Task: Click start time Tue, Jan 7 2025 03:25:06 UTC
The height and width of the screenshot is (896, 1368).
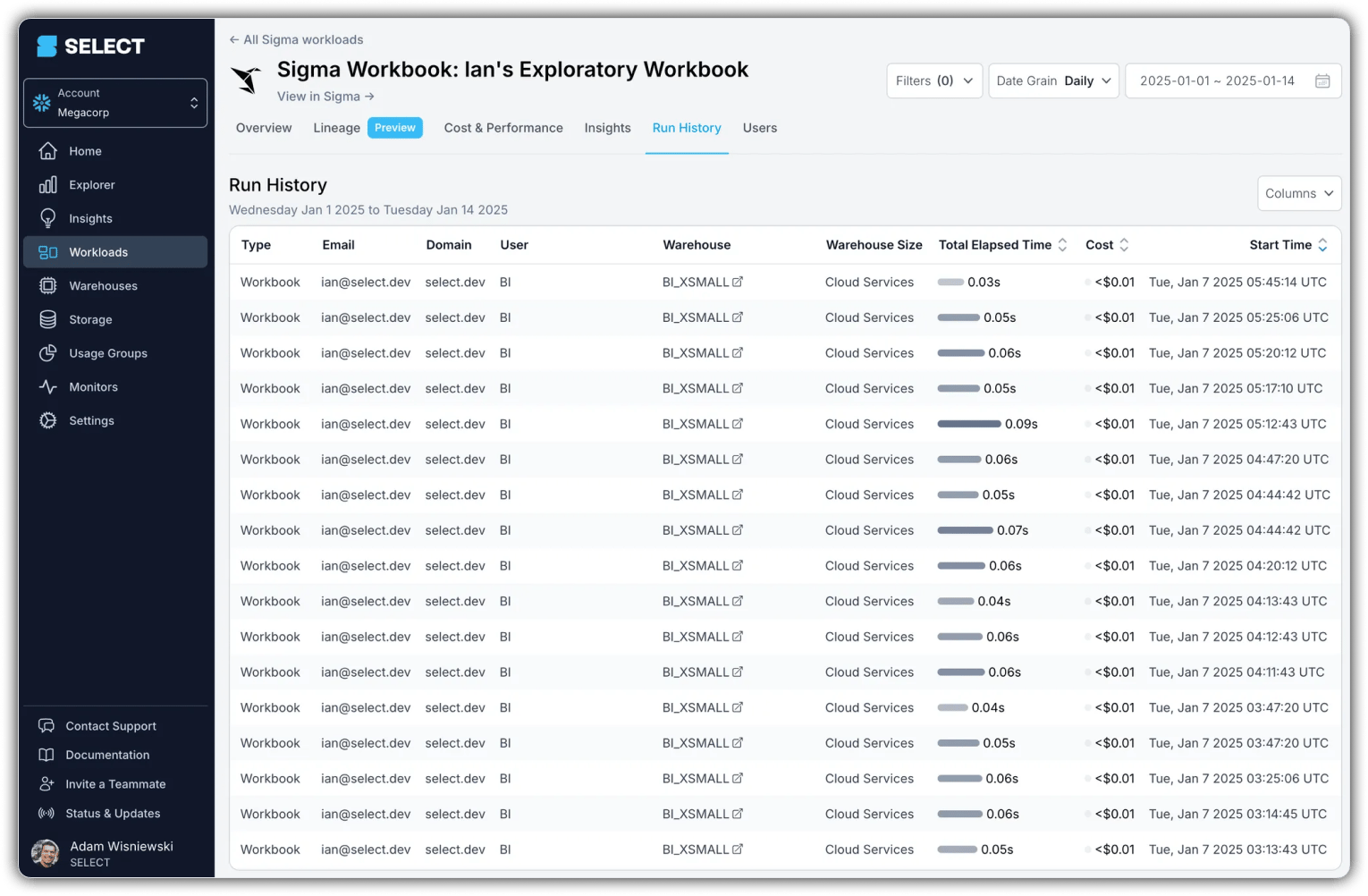Action: [x=1238, y=779]
